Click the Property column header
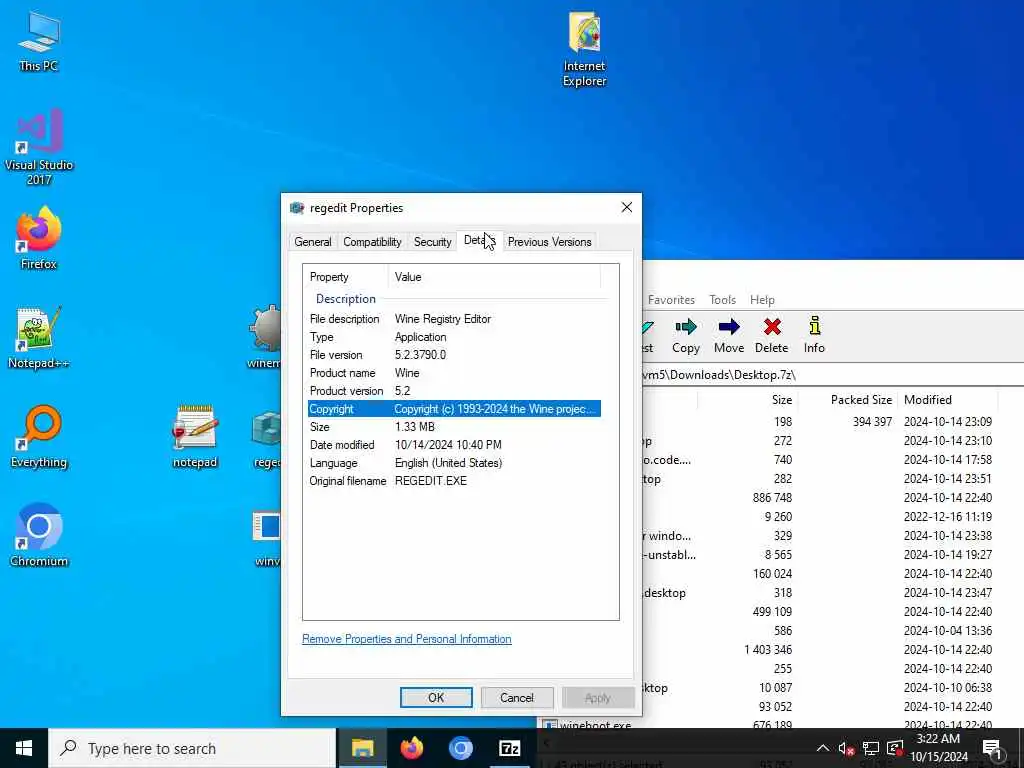This screenshot has height=768, width=1024. 345,277
